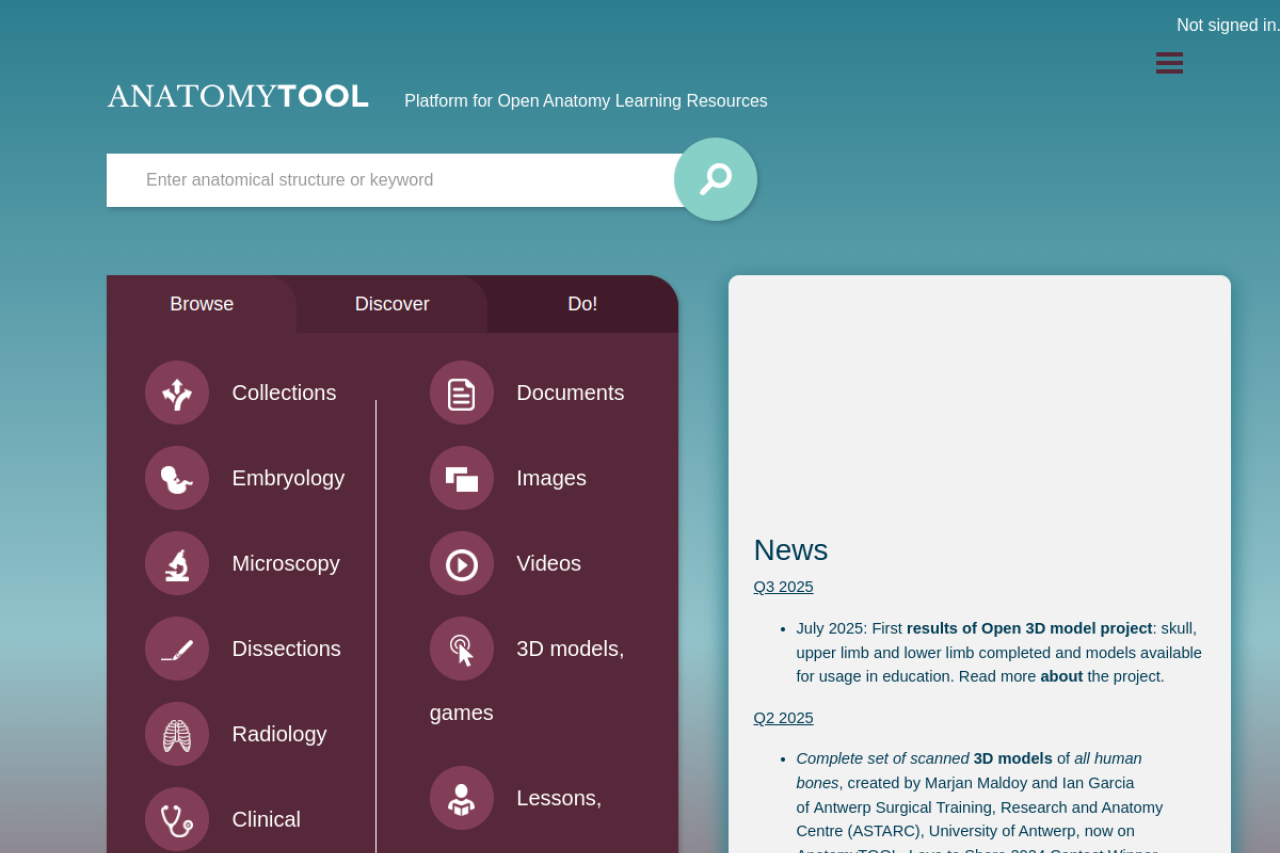Switch to the Discover tab
This screenshot has height=853, width=1280.
pos(392,304)
